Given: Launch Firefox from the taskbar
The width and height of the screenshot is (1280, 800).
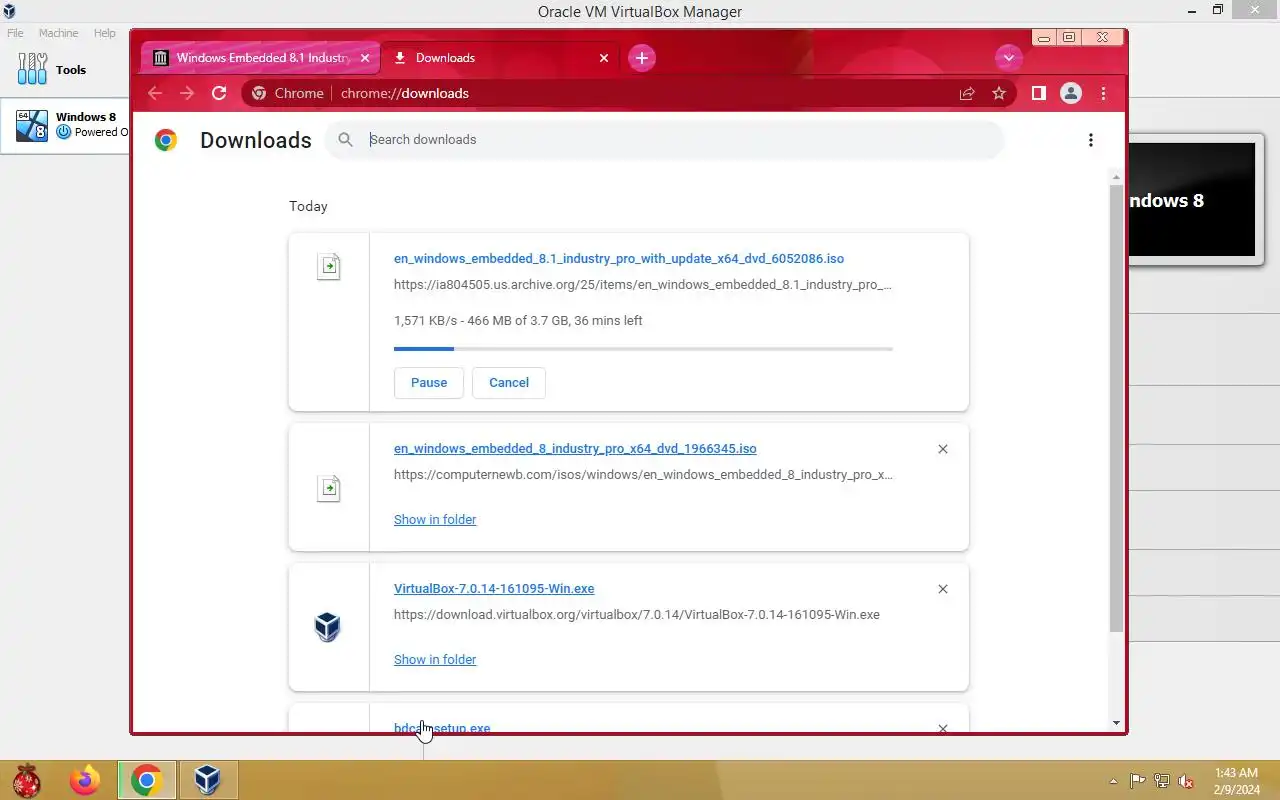Looking at the screenshot, I should 85,779.
